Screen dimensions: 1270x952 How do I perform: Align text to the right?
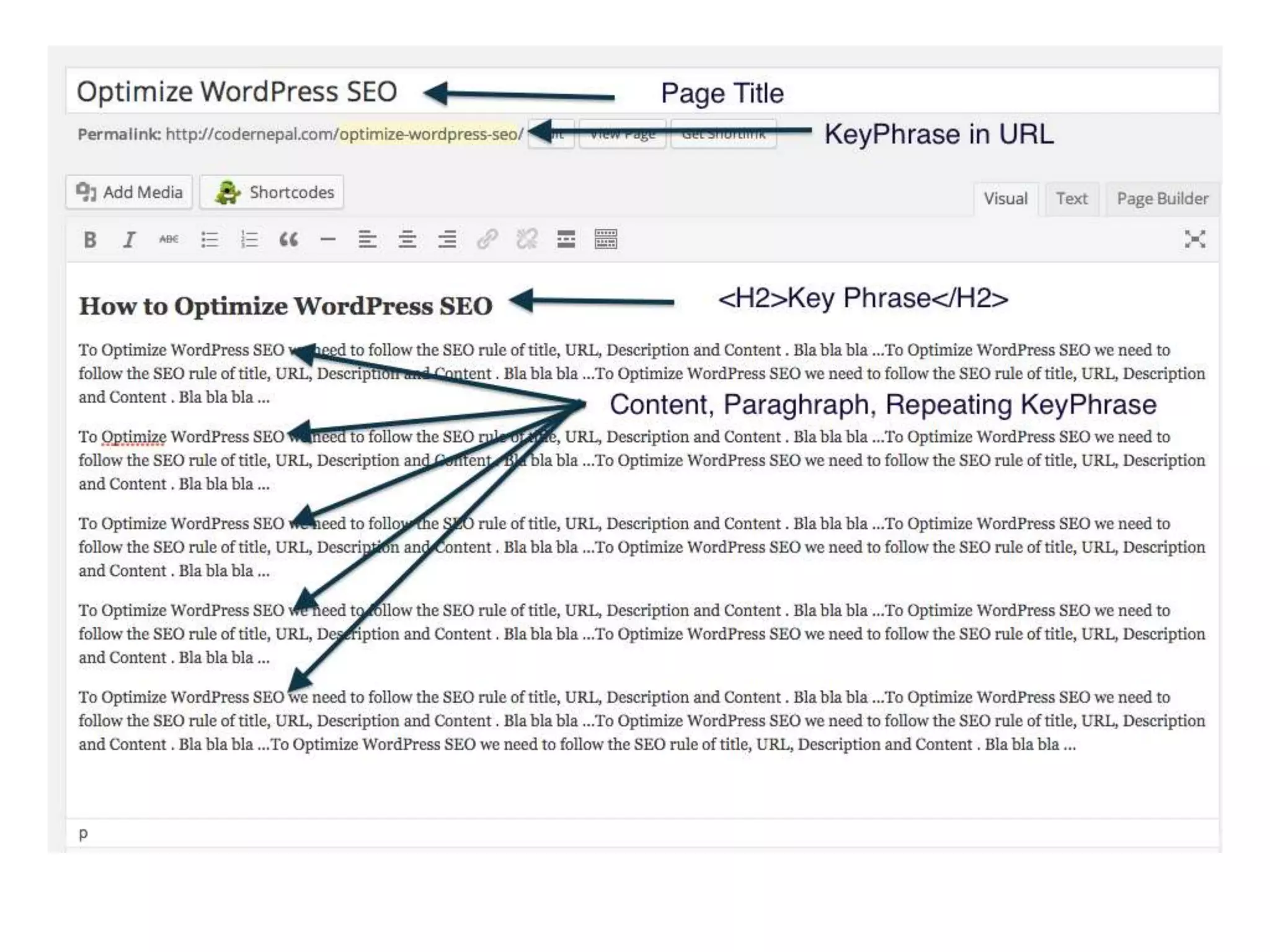[x=446, y=239]
